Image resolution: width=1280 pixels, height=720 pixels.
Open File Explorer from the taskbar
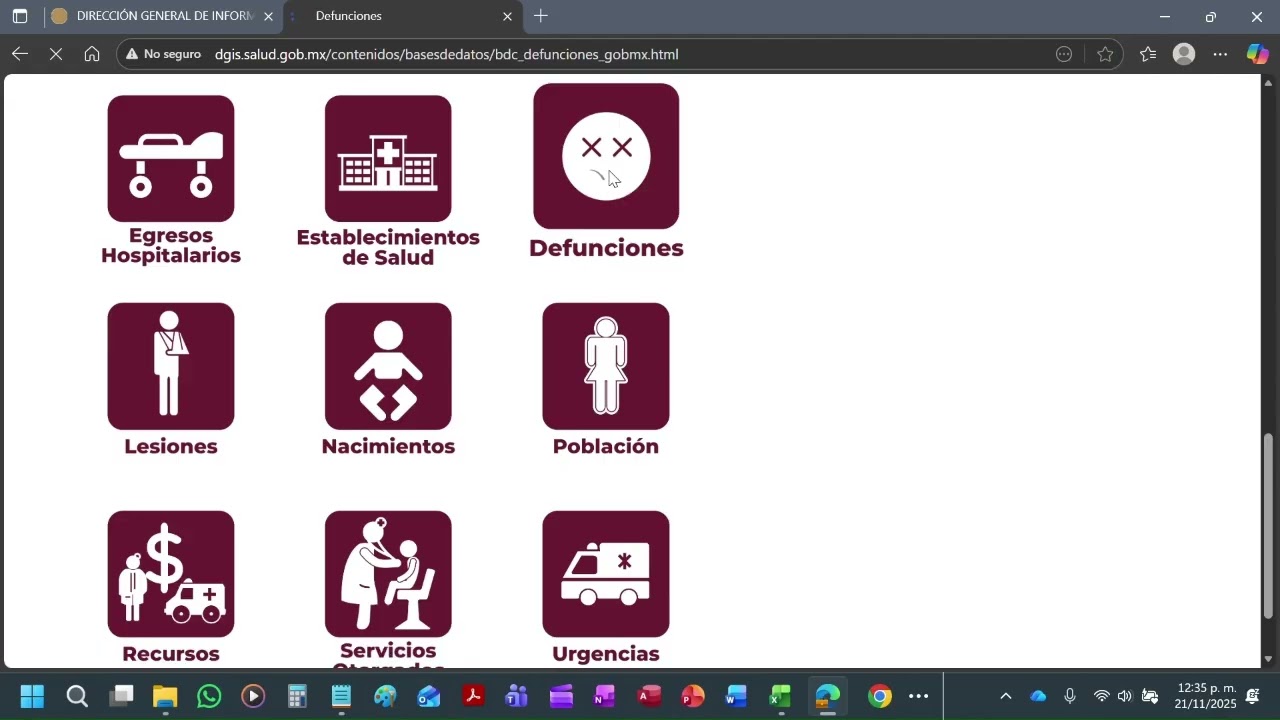pos(165,696)
